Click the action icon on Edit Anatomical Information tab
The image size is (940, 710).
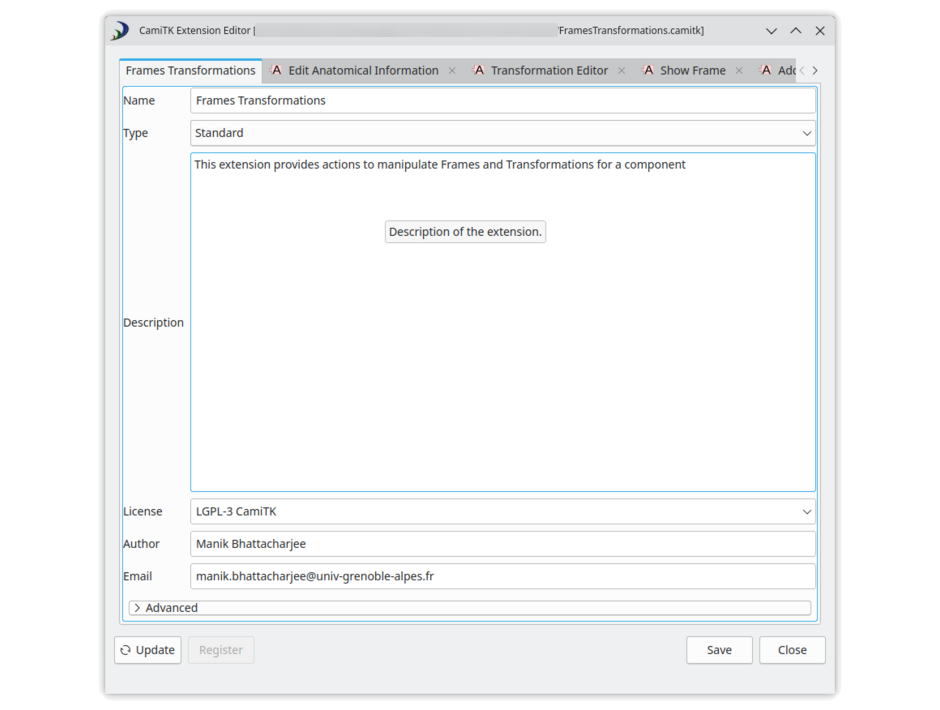coord(276,70)
